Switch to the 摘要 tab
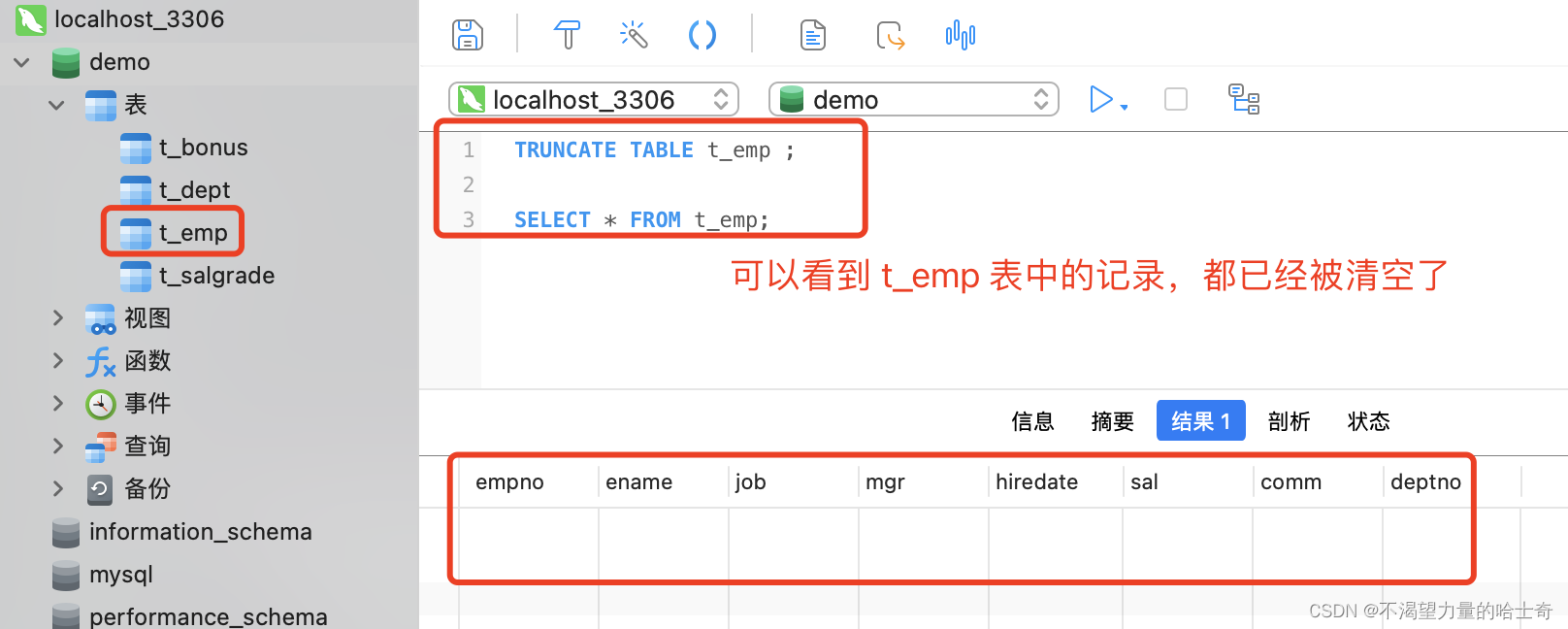1568x629 pixels. [1112, 421]
